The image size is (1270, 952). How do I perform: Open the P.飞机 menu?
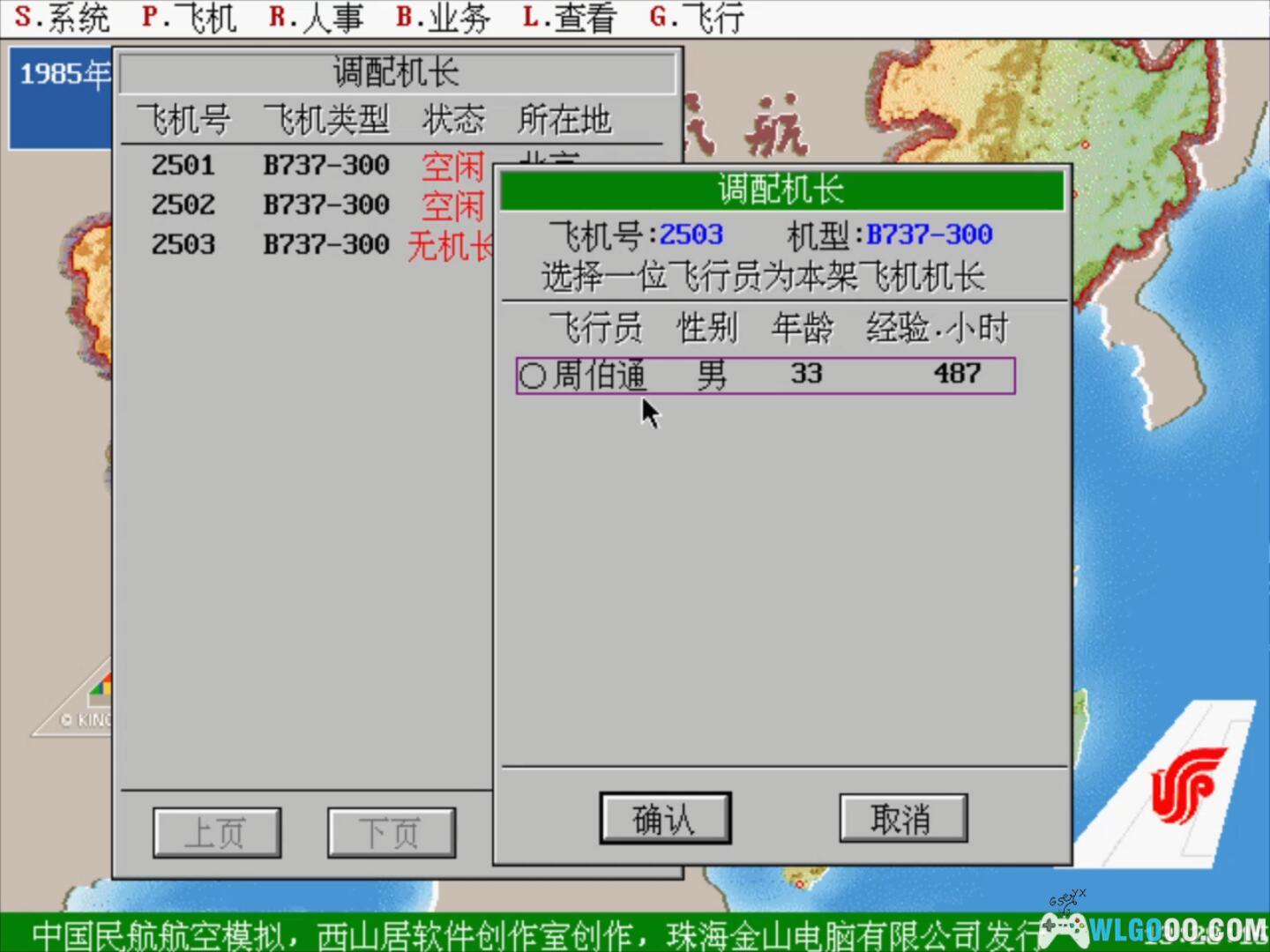point(189,18)
